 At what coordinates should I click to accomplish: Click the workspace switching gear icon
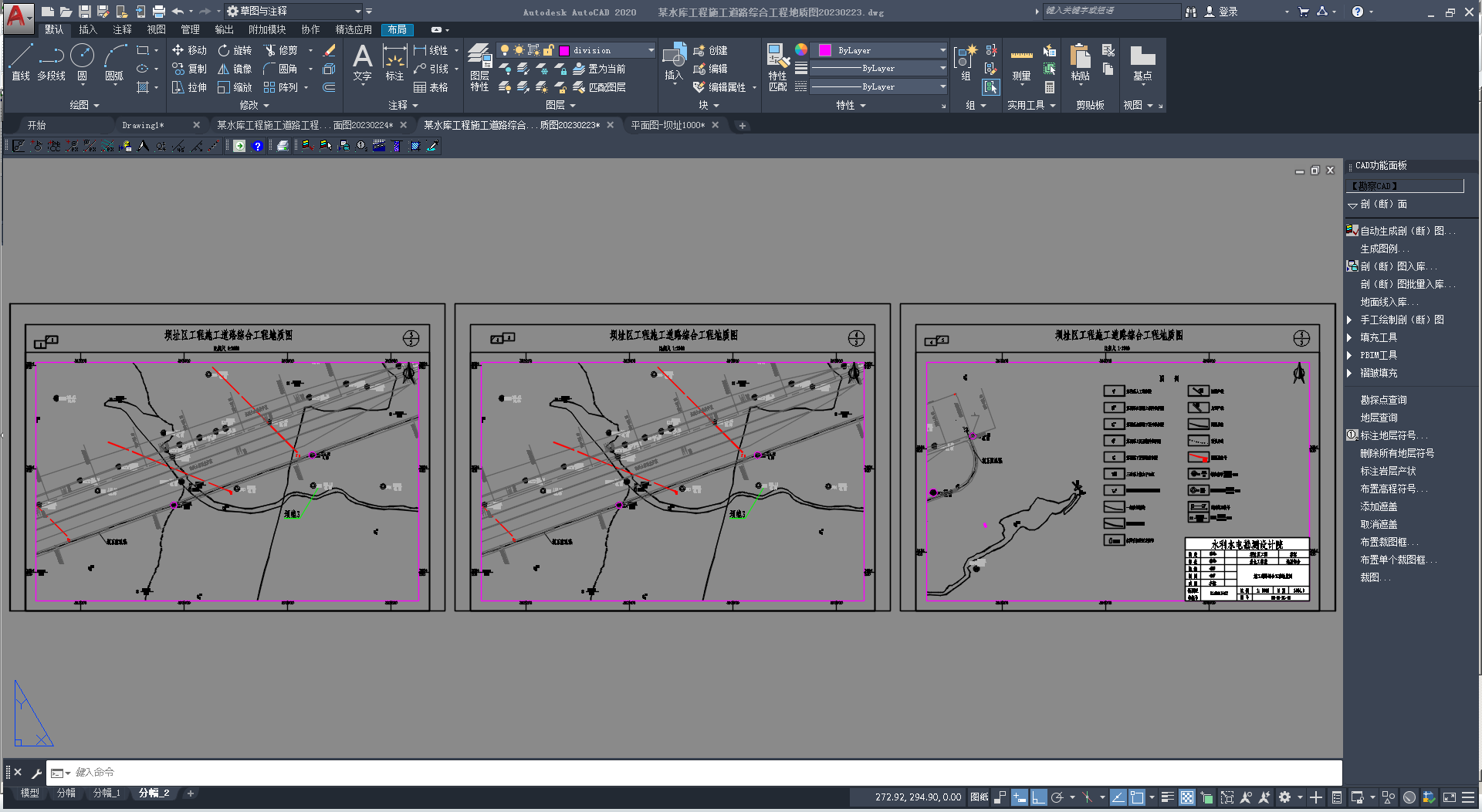[x=1284, y=797]
